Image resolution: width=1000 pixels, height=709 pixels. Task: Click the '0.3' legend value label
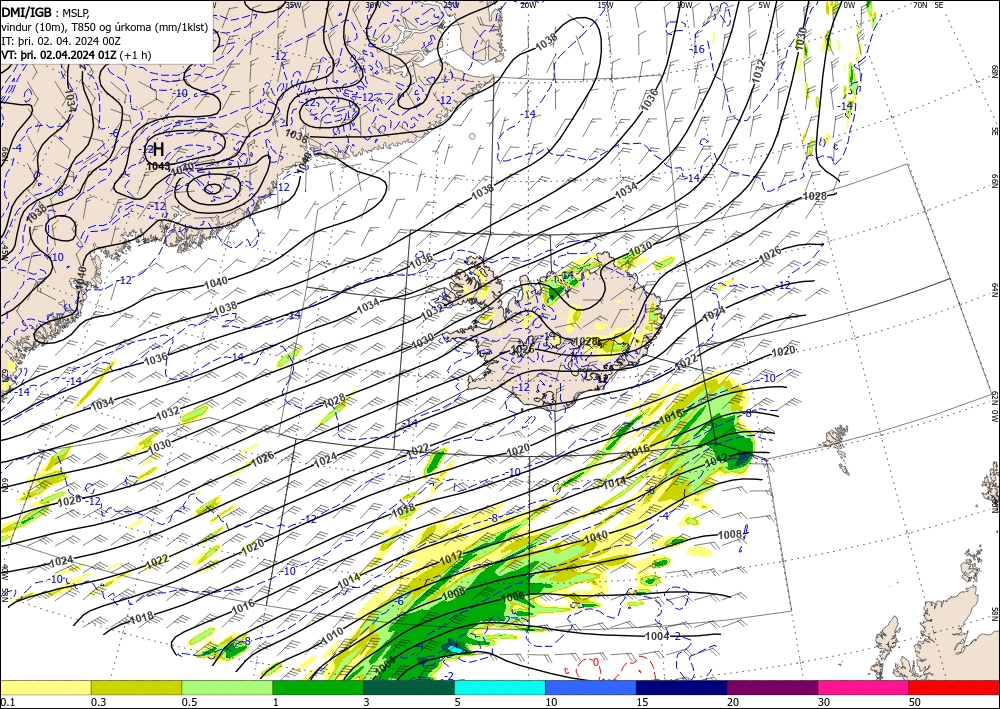click(x=98, y=702)
